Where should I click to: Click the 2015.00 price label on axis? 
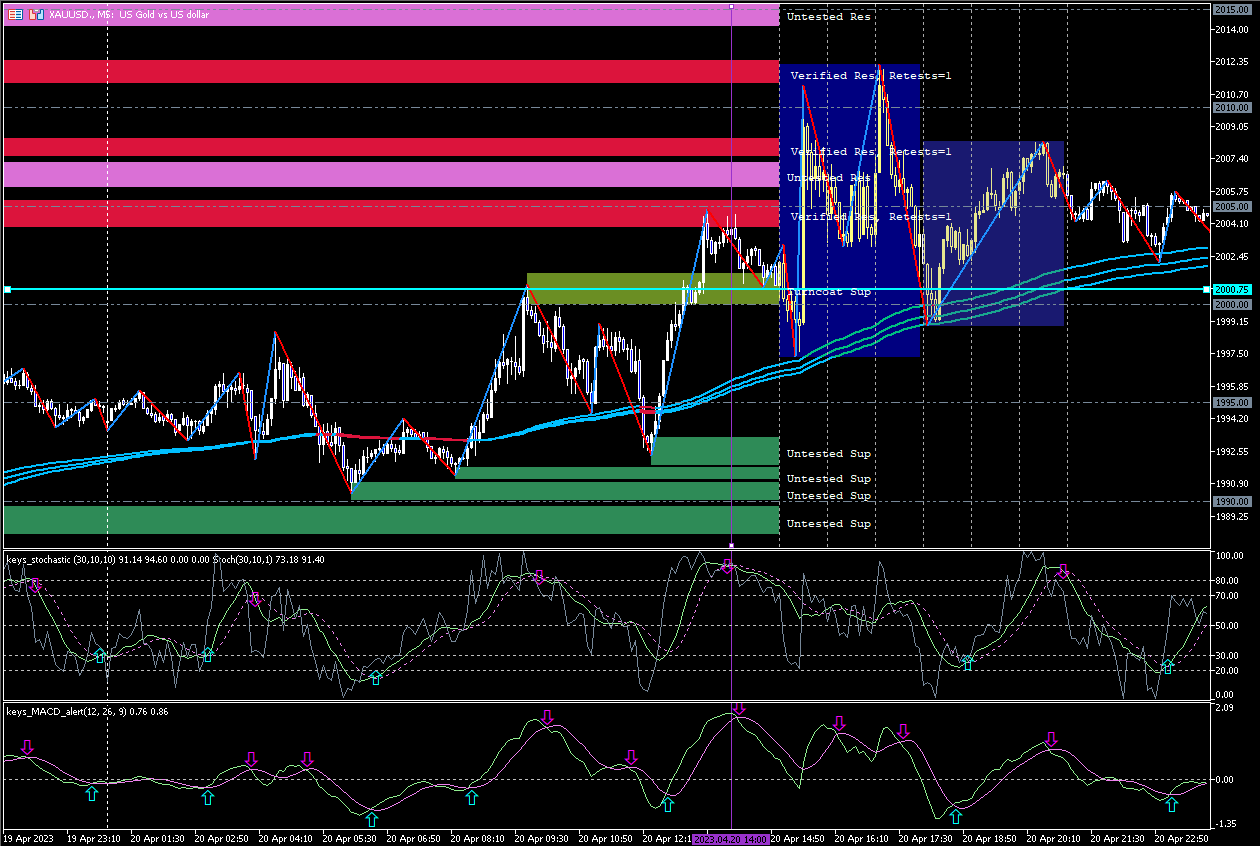tap(1230, 9)
